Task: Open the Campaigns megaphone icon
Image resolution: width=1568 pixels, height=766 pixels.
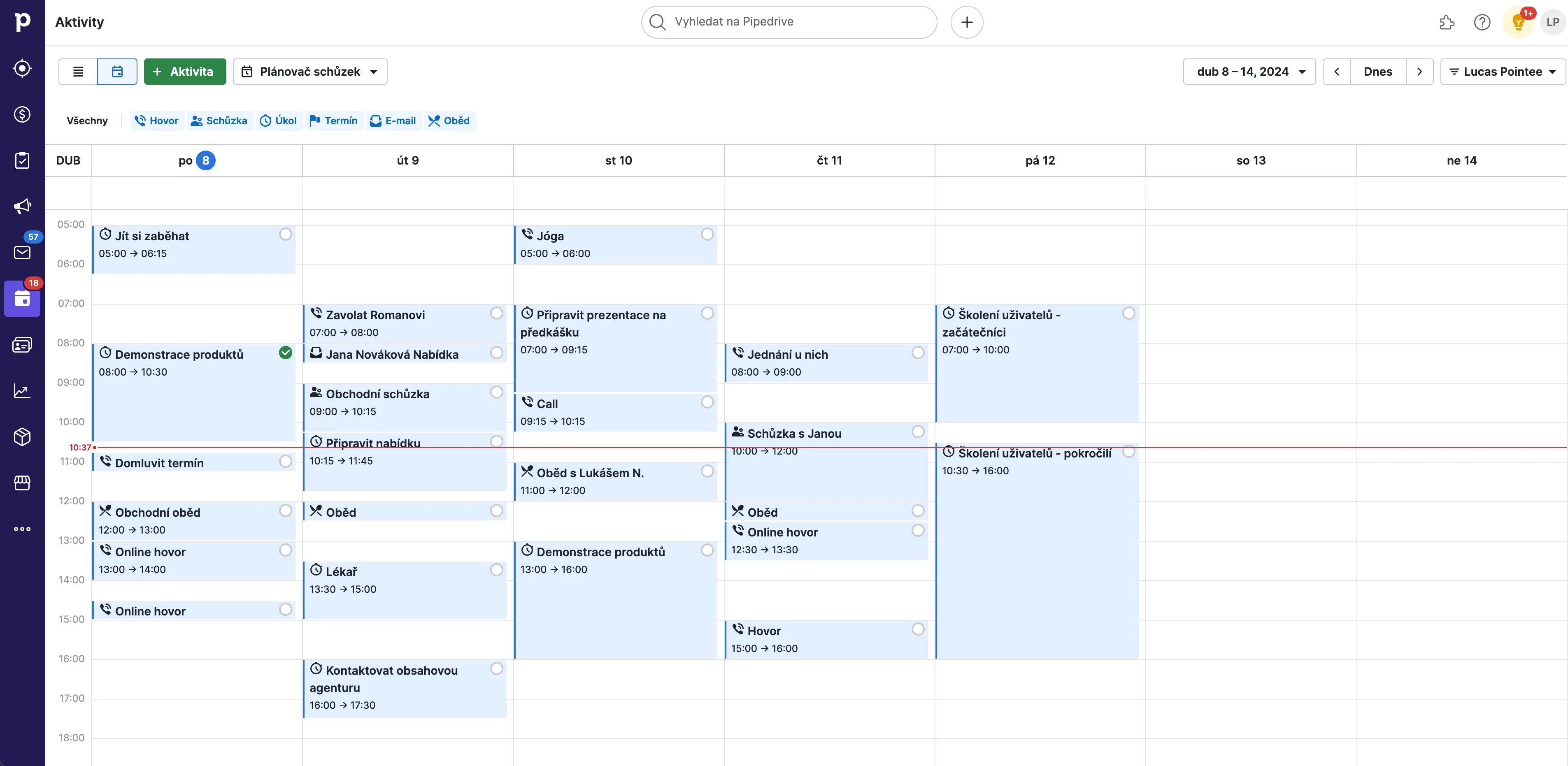Action: coord(22,206)
